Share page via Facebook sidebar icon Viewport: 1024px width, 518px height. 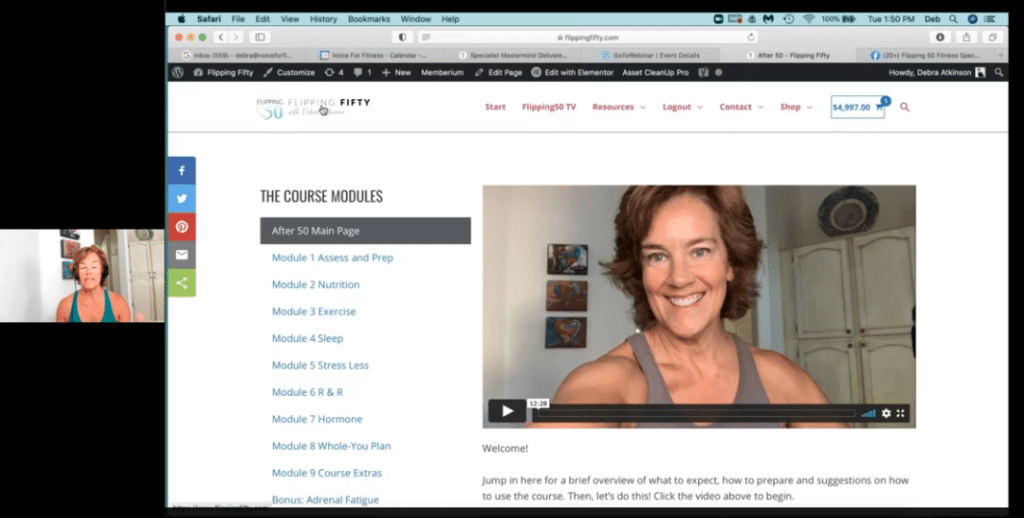point(182,170)
